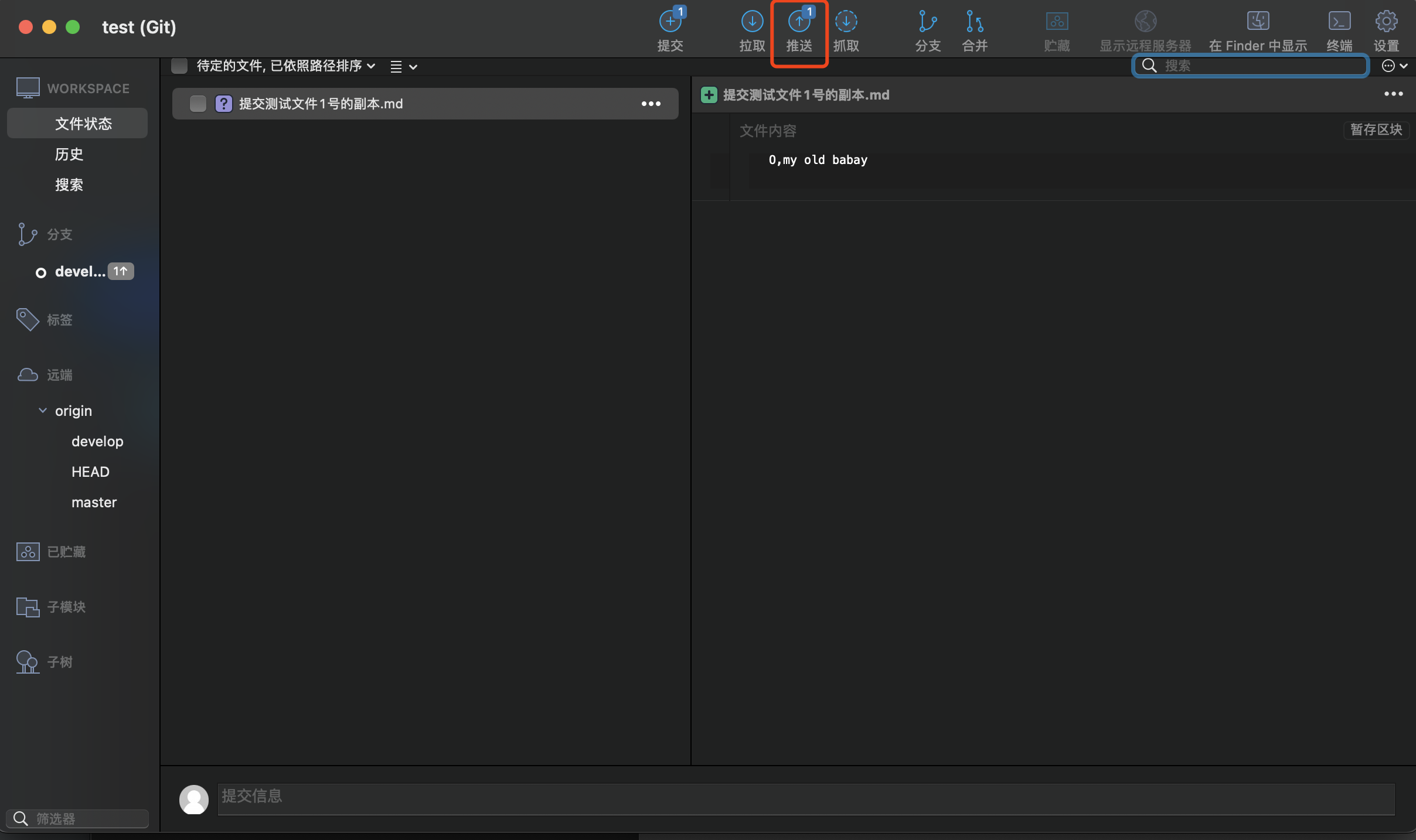
Task: Open the 待定的文件 sort dropdown
Action: tap(286, 66)
